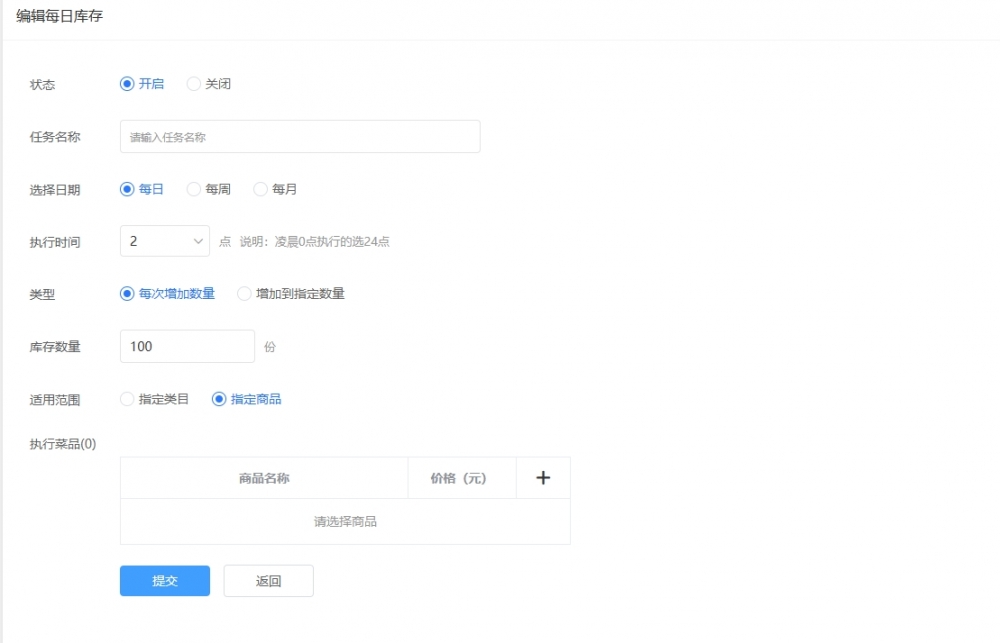Choose 每月 for the date selection
This screenshot has width=1000, height=643.
261,189
